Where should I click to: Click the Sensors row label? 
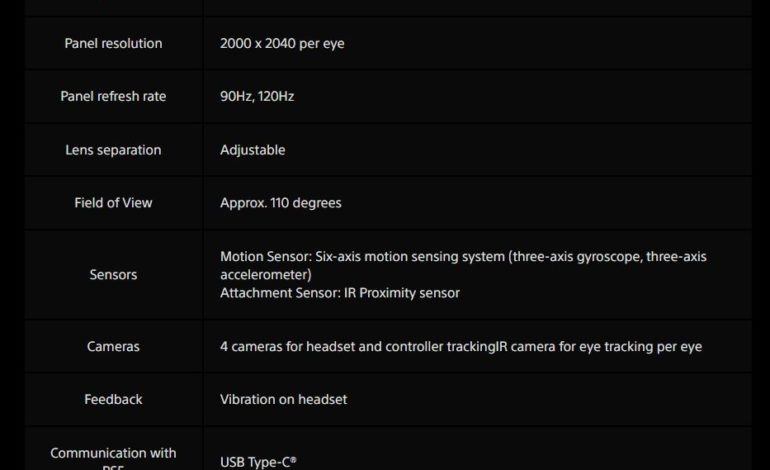[113, 274]
